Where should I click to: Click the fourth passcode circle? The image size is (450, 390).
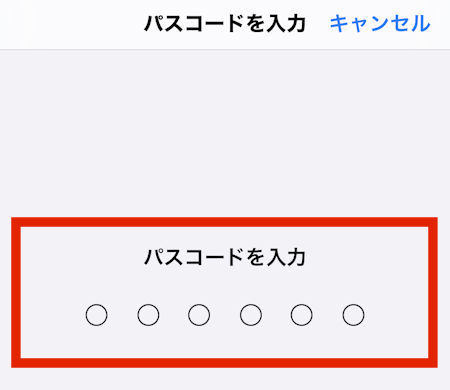(x=251, y=315)
